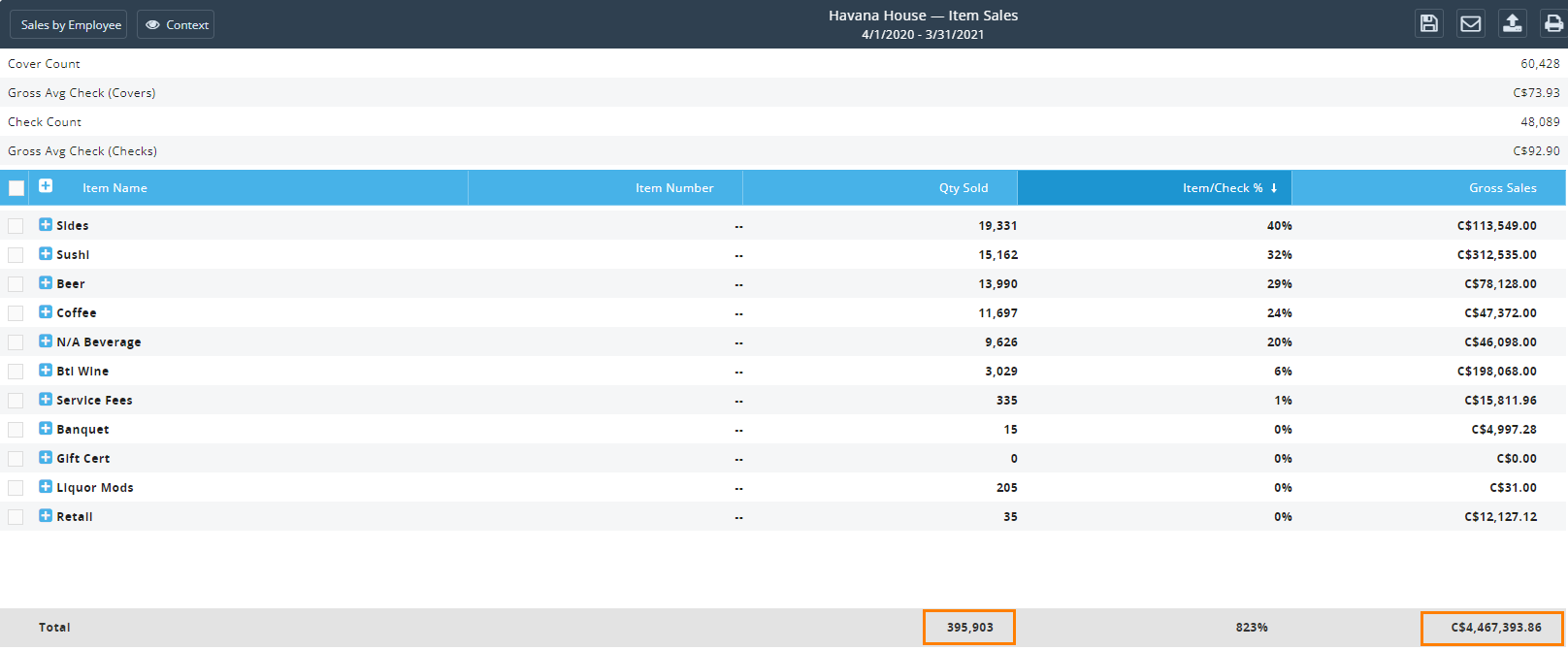The width and height of the screenshot is (1568, 650).
Task: Email the report via envelope icon
Action: pos(1471,23)
